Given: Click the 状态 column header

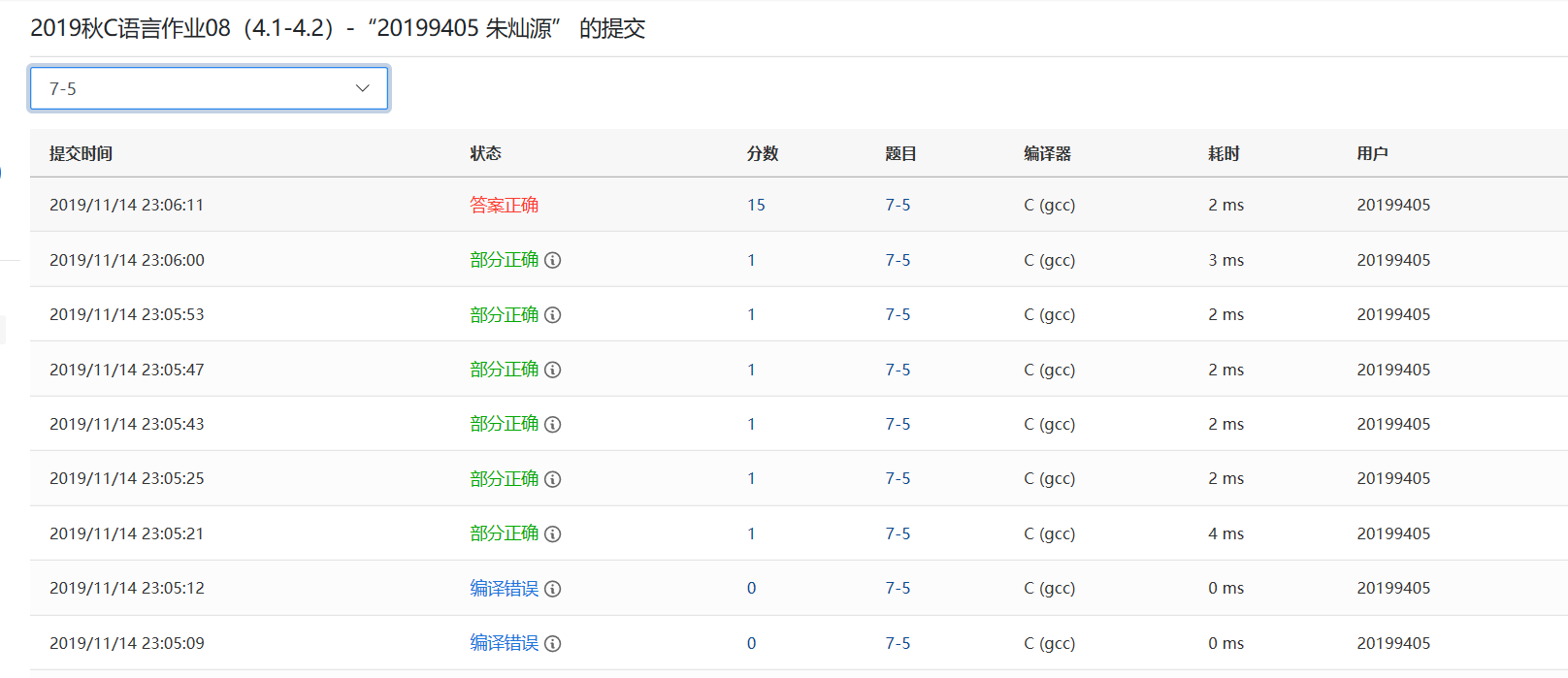Looking at the screenshot, I should [x=485, y=153].
